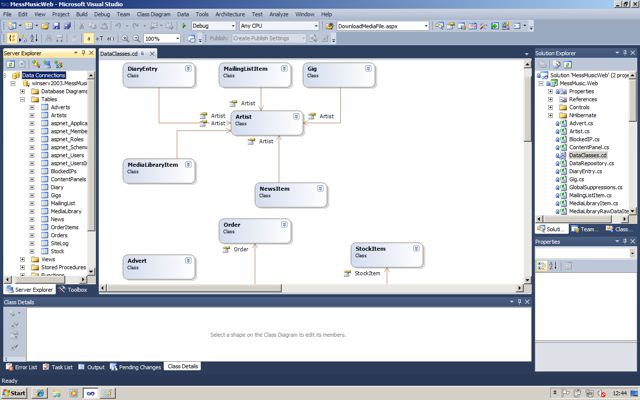Click the Find in Files icon beside DownloadMediaFile.aspx box

coord(329,26)
